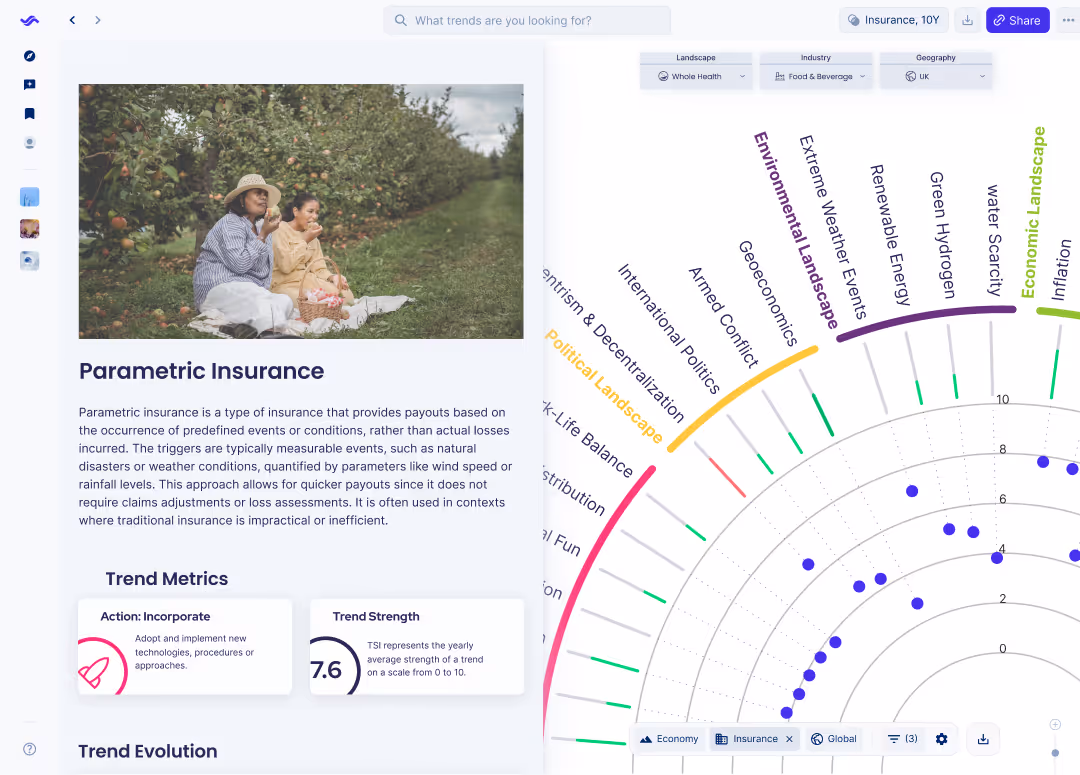The image size is (1080, 775).
Task: Select the Renewable Energy trend label
Action: click(x=890, y=235)
